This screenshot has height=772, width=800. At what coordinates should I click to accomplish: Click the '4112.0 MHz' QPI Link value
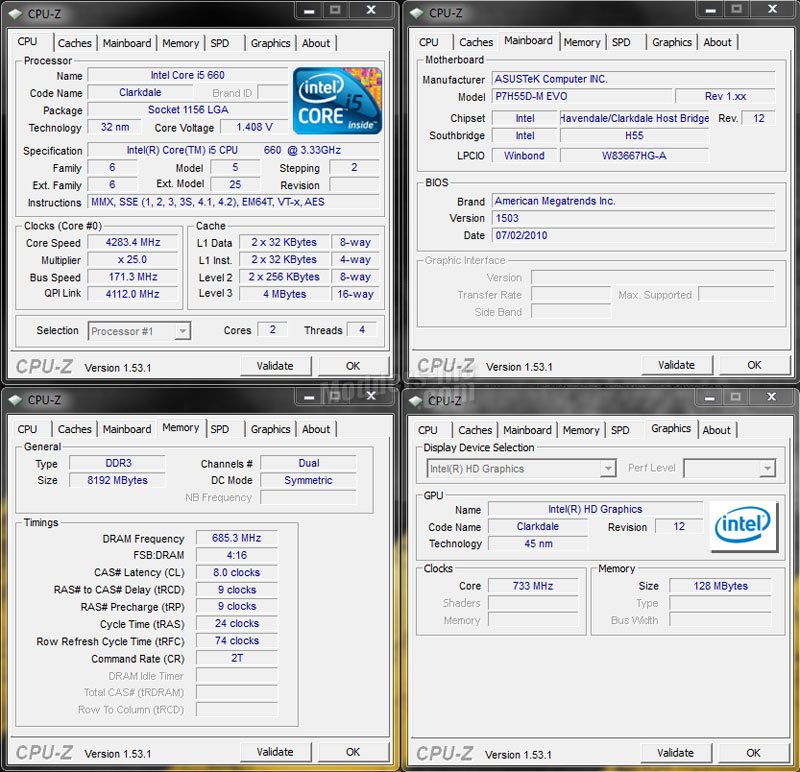133,294
